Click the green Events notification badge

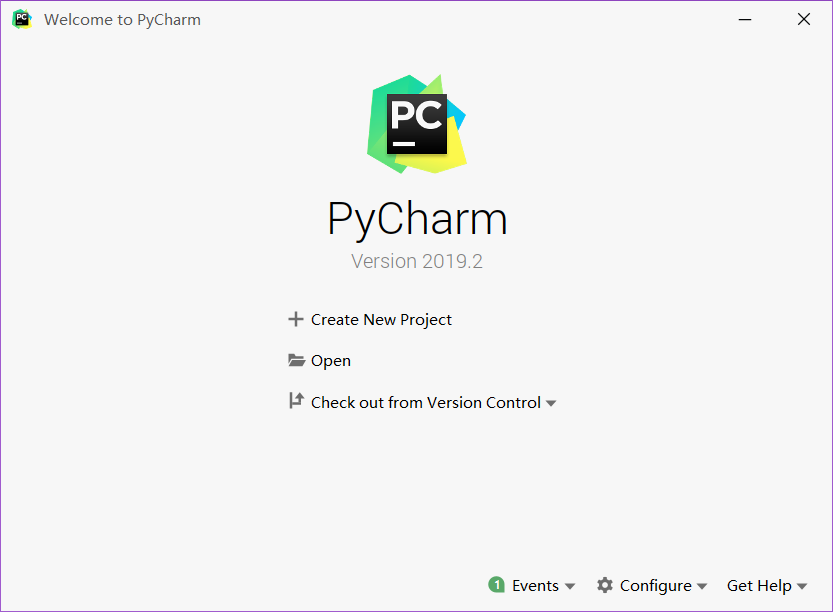(497, 585)
